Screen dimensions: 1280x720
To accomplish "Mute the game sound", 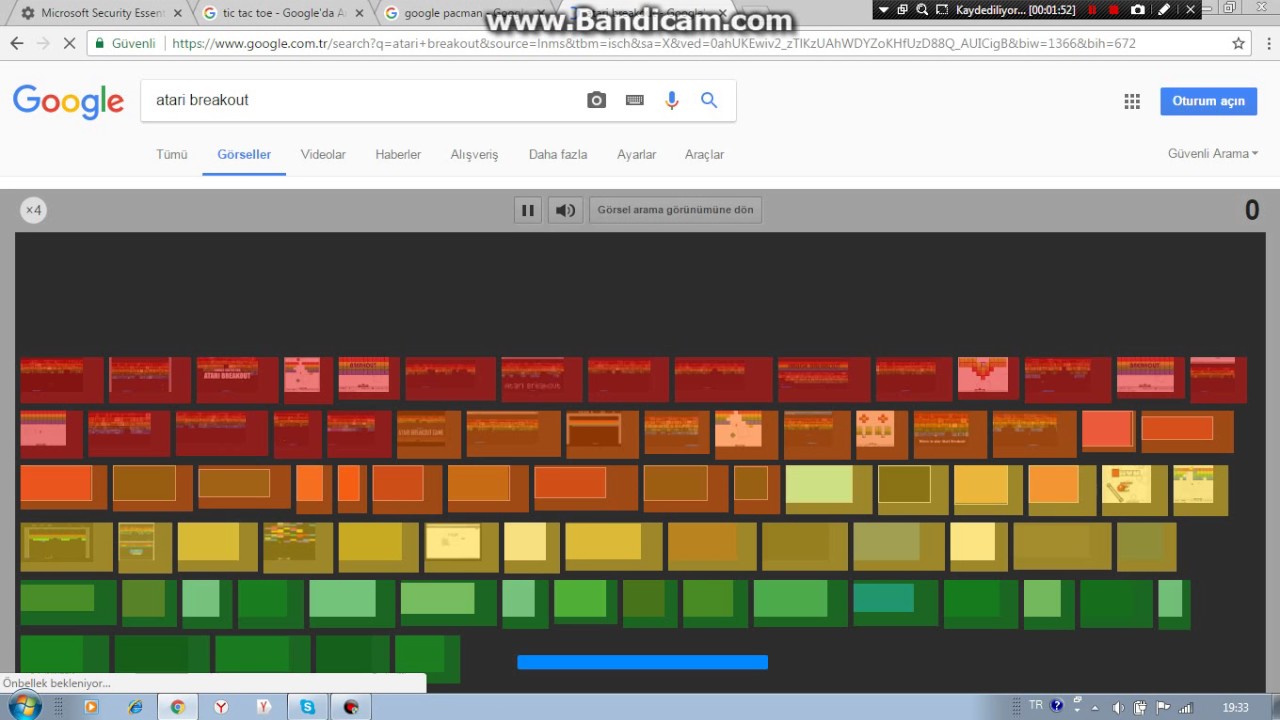I will [x=565, y=210].
